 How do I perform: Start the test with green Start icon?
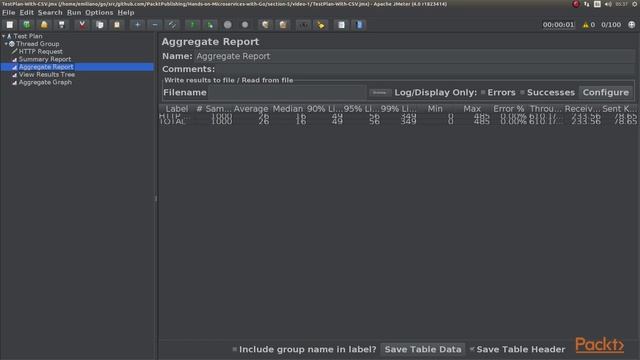click(x=193, y=25)
